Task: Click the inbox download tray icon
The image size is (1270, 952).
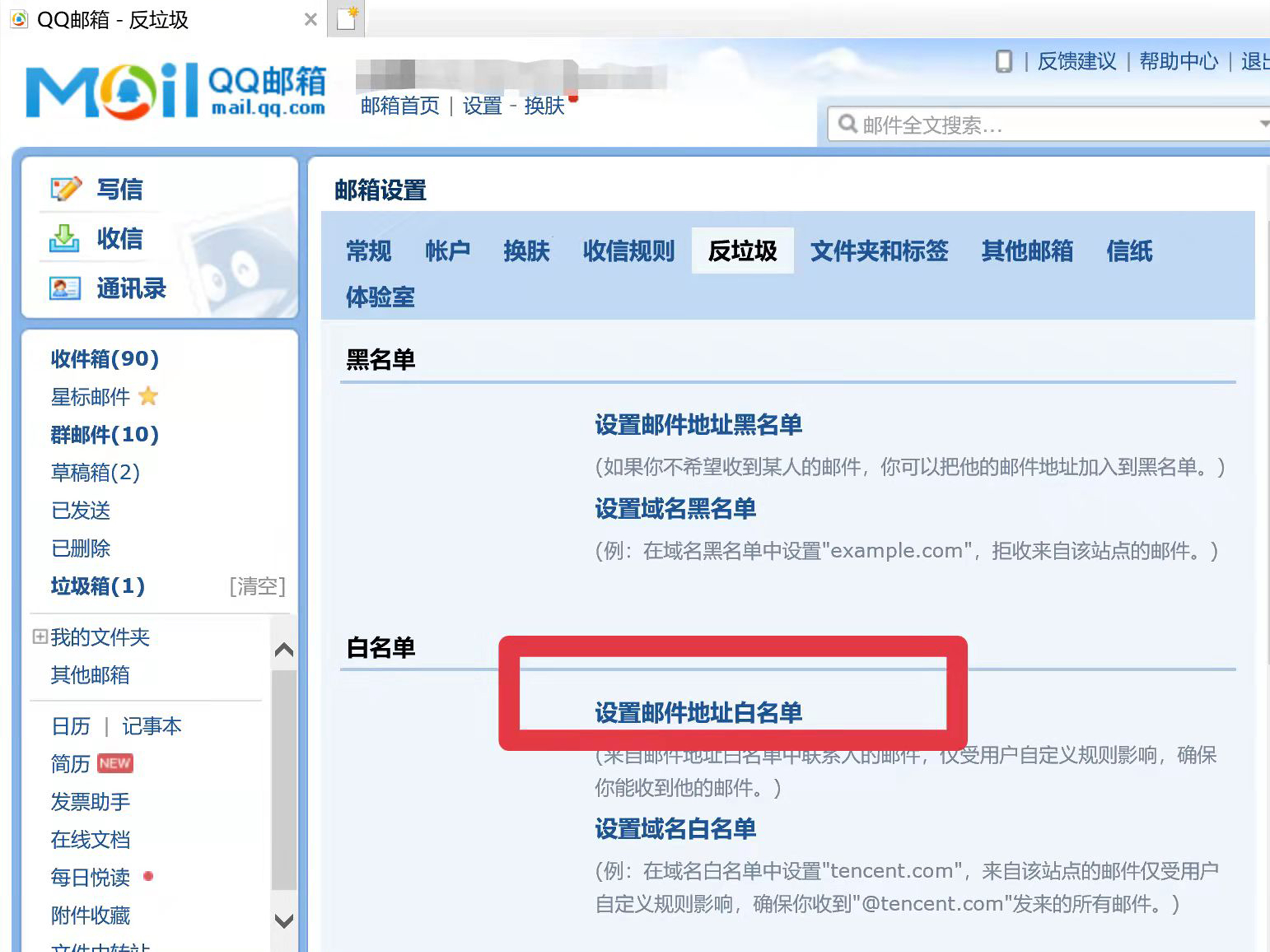Action: (64, 238)
